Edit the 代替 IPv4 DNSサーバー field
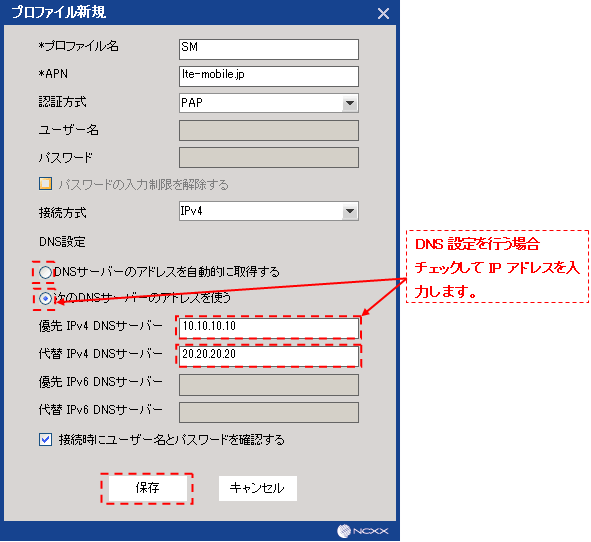 click(269, 355)
